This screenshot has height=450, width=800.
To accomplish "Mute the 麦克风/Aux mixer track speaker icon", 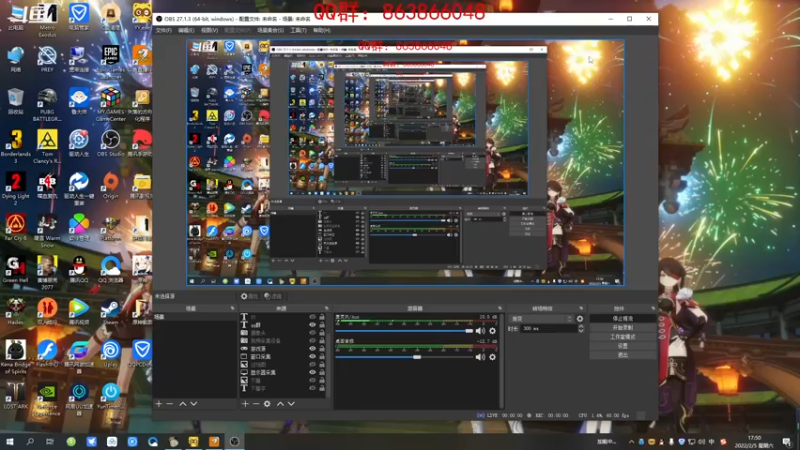I will [480, 331].
